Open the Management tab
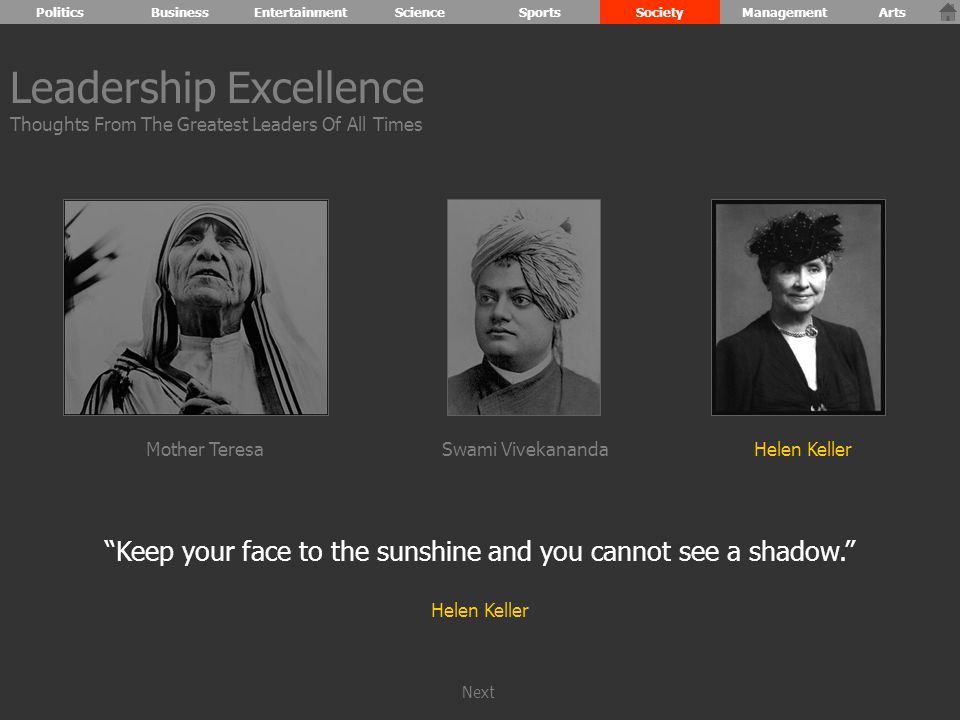 pos(784,12)
